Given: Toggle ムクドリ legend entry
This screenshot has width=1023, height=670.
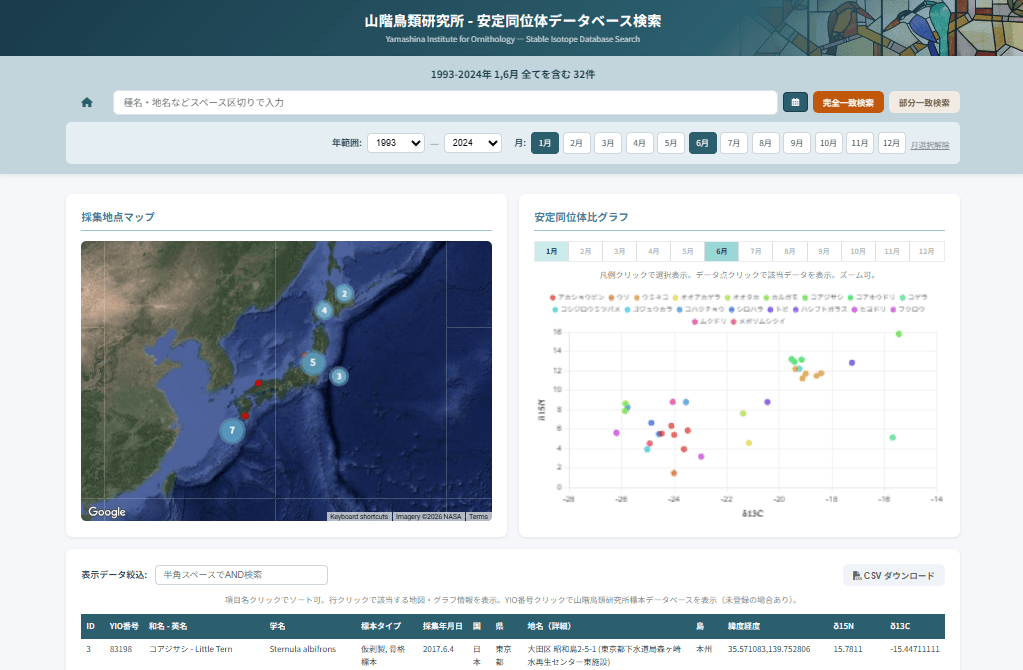Looking at the screenshot, I should 709,321.
